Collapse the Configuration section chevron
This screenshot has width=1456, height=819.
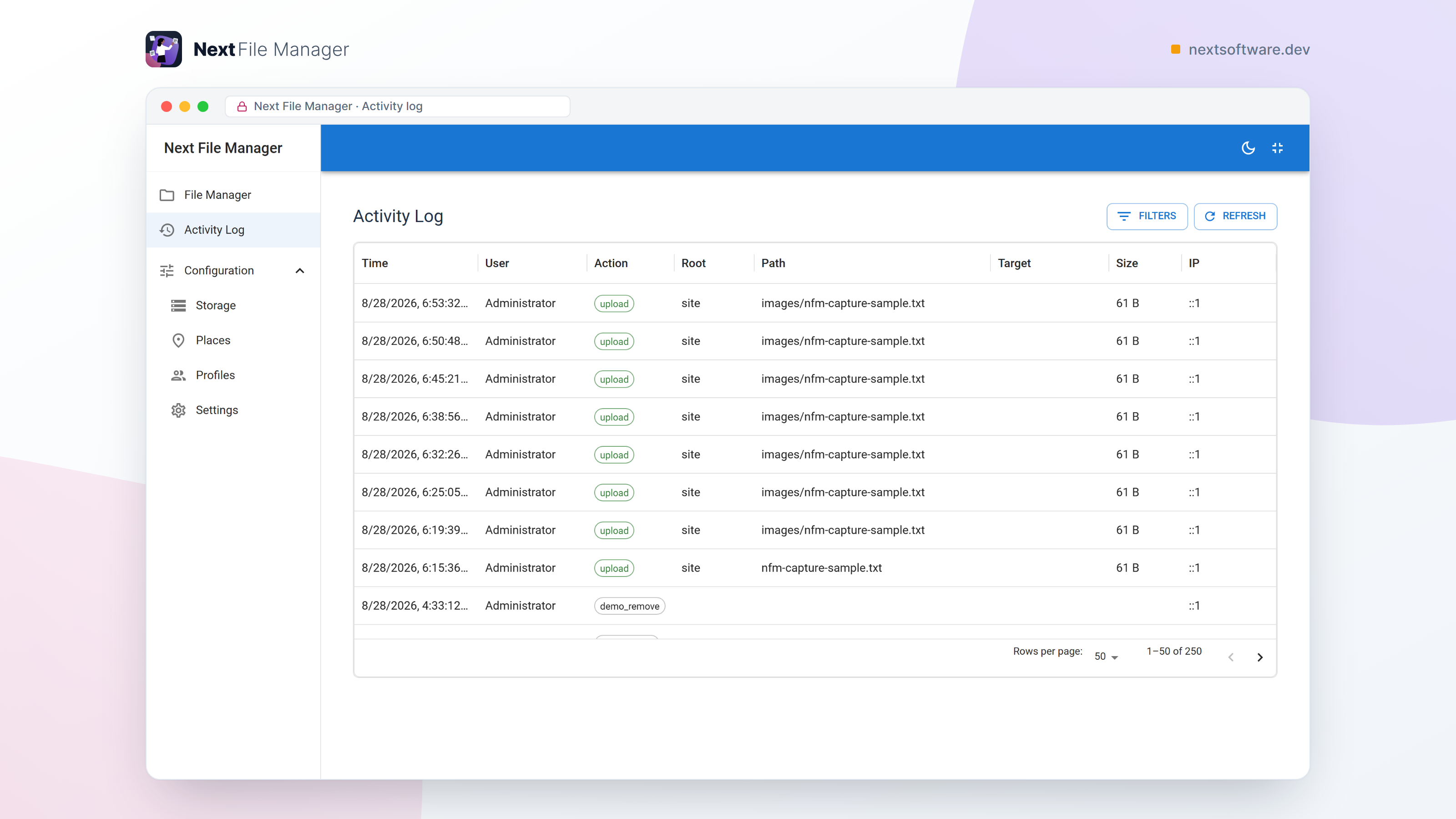pyautogui.click(x=300, y=271)
